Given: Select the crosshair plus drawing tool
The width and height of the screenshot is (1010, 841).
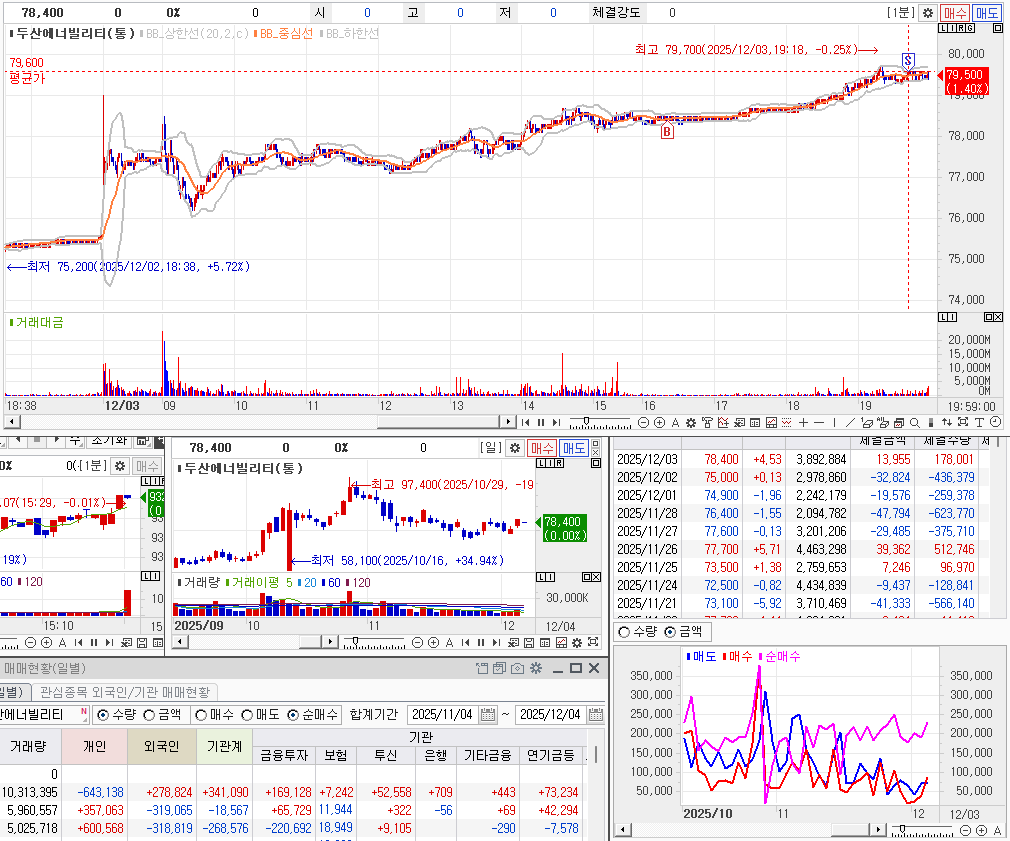Looking at the screenshot, I should coord(803,422).
